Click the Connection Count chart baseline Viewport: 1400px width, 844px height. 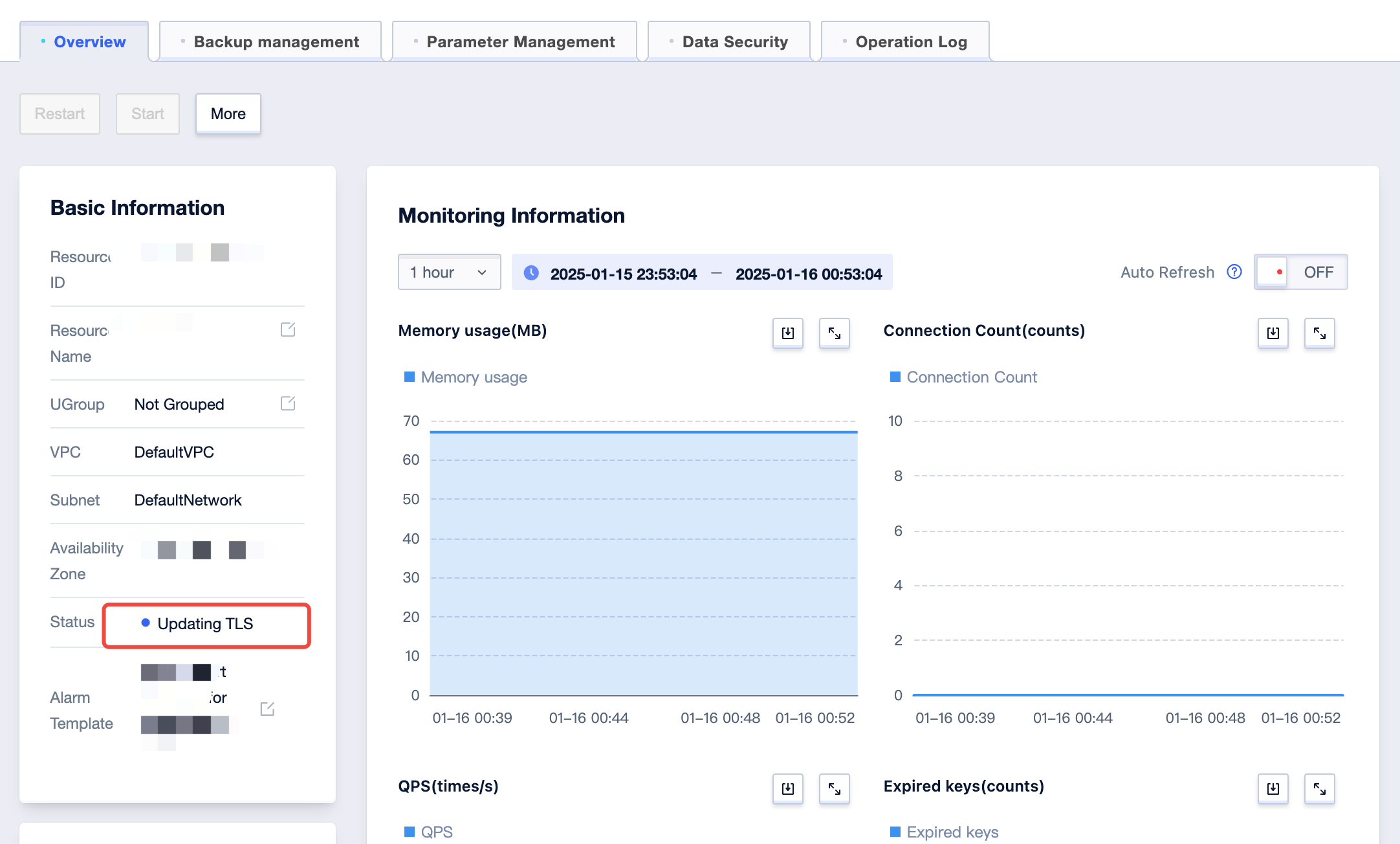(1128, 694)
